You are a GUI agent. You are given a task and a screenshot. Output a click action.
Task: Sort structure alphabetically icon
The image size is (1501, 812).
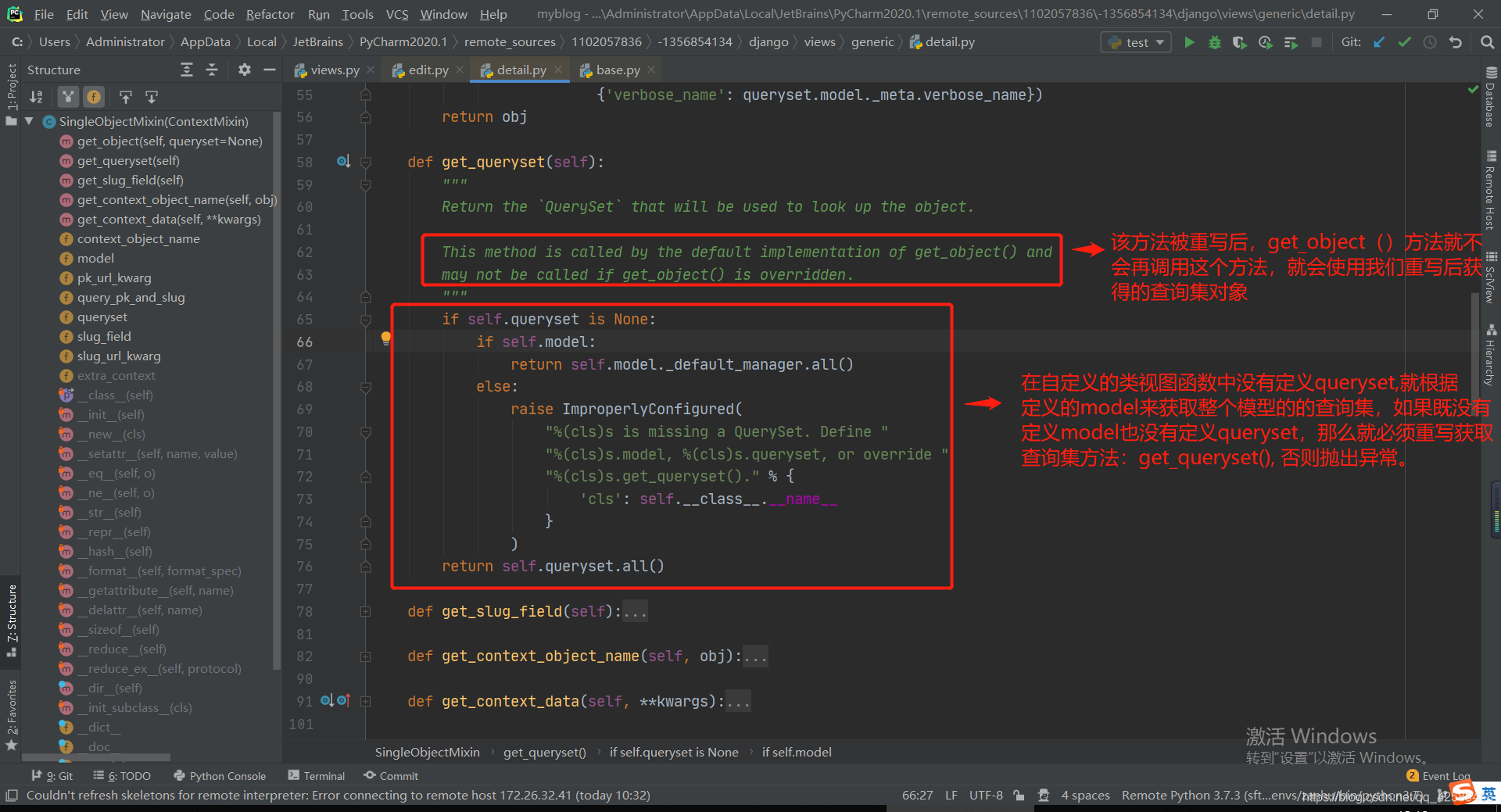37,97
